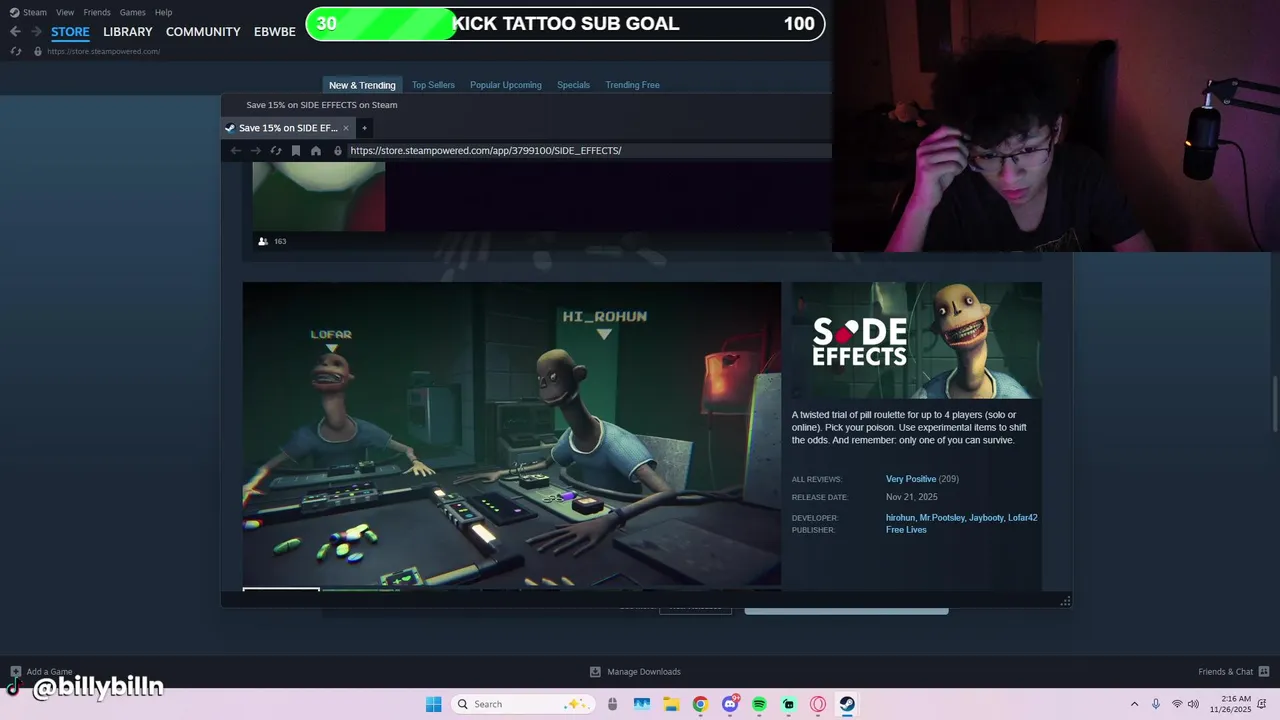Reload the SIDE EFFECTS store page
Screen dimensions: 1280x720
coord(276,151)
